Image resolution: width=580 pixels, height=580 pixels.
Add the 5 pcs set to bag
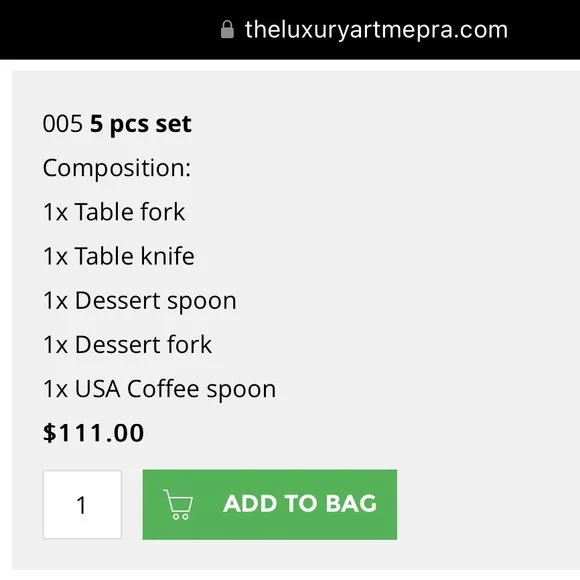coord(270,505)
